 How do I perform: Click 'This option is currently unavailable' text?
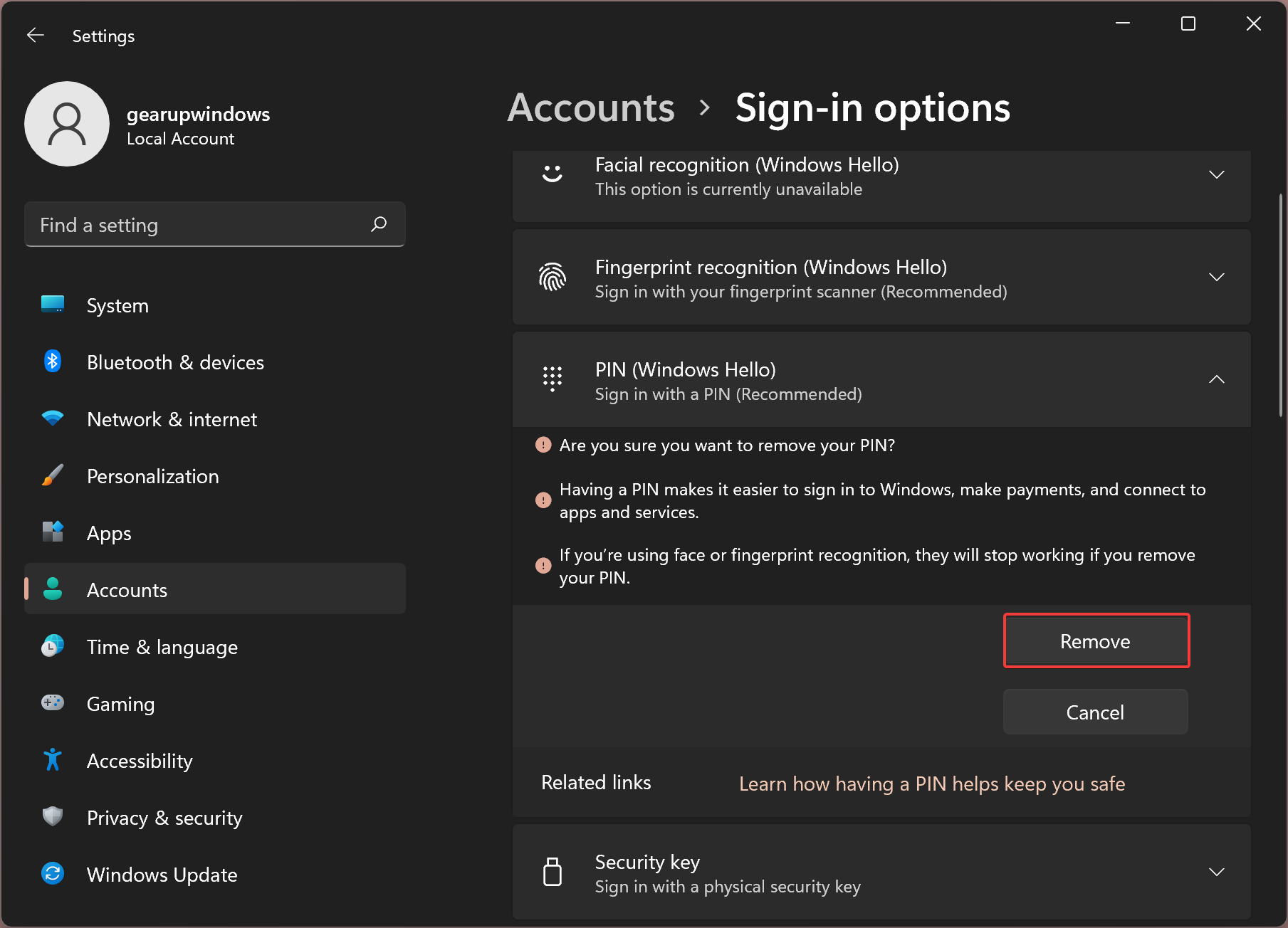click(728, 189)
